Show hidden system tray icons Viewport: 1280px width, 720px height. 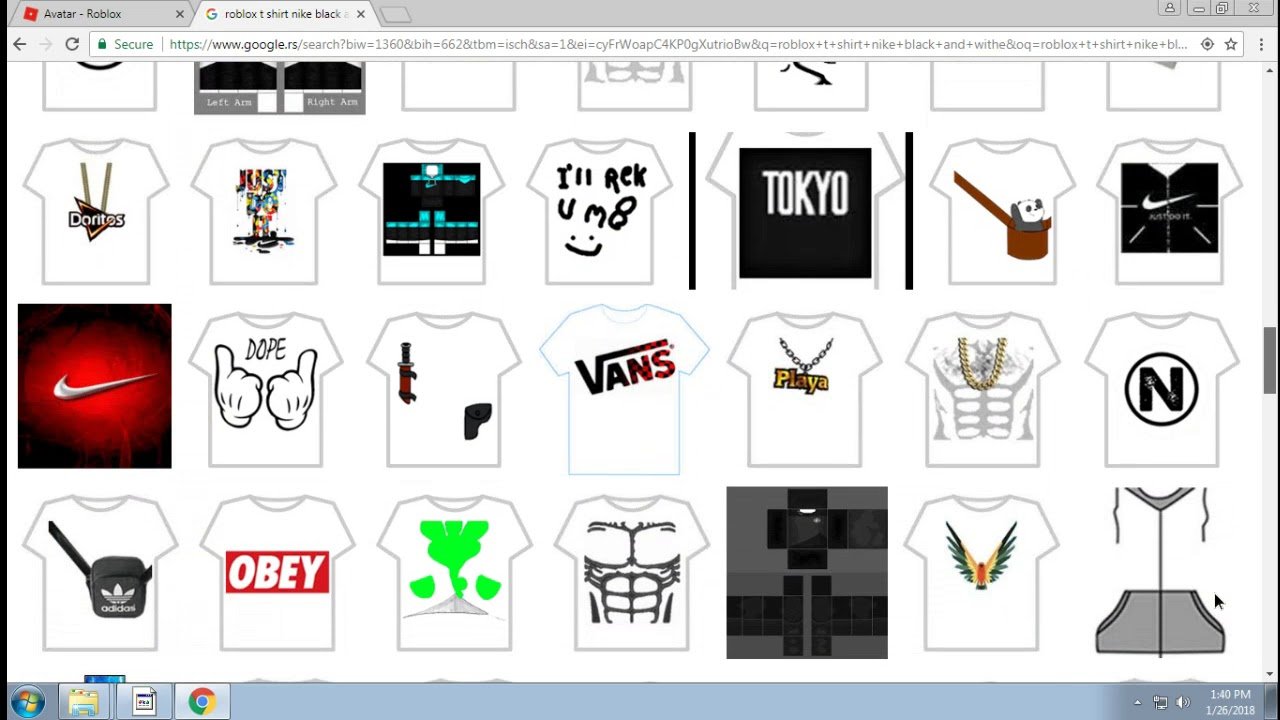[1137, 702]
